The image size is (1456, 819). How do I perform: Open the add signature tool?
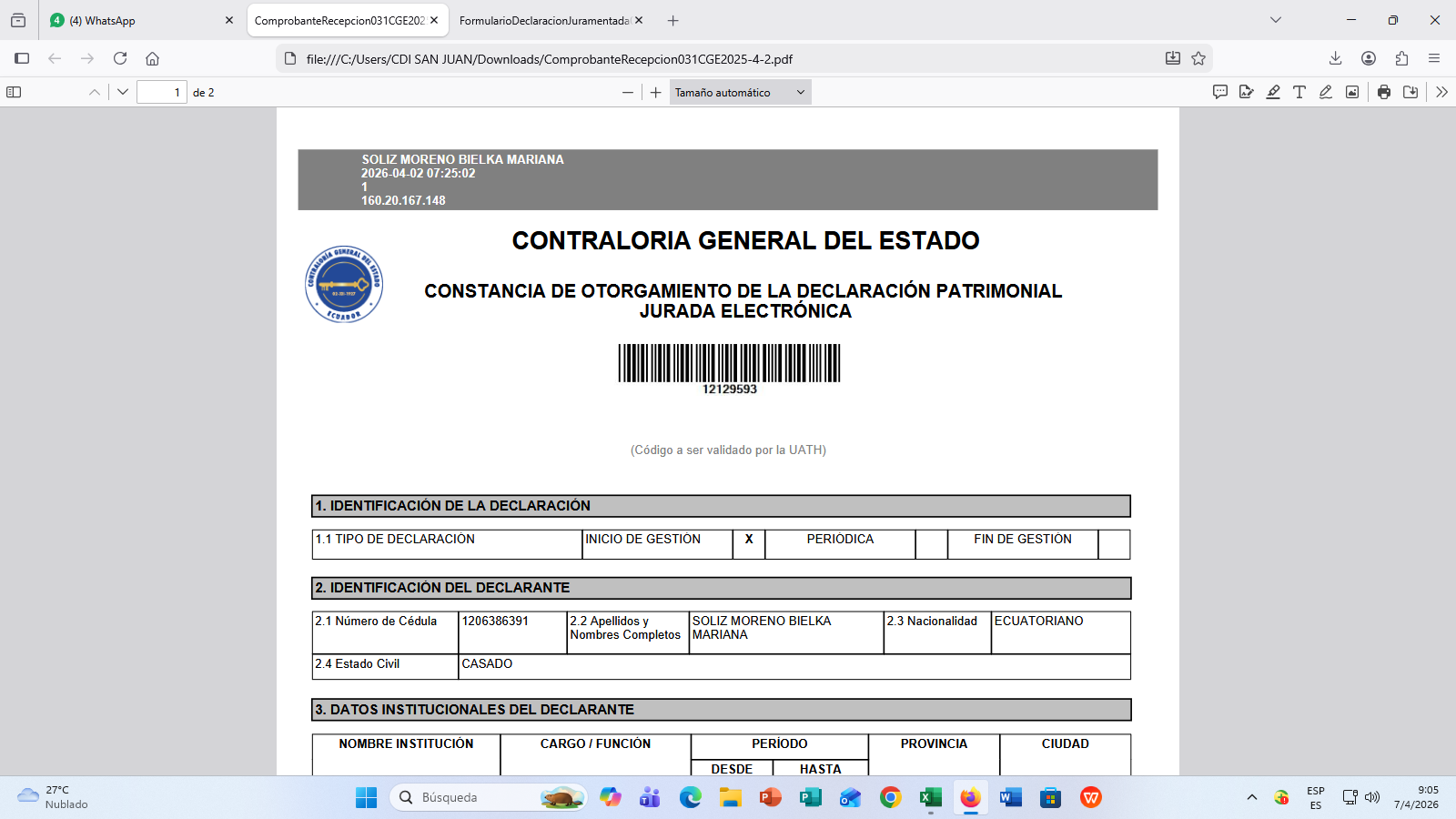[x=1247, y=92]
